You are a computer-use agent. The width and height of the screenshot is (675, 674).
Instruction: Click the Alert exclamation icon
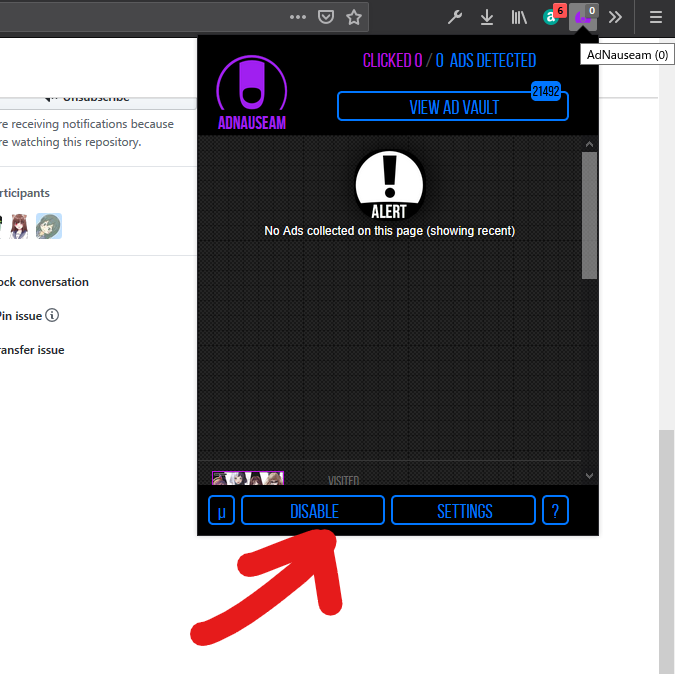click(389, 186)
